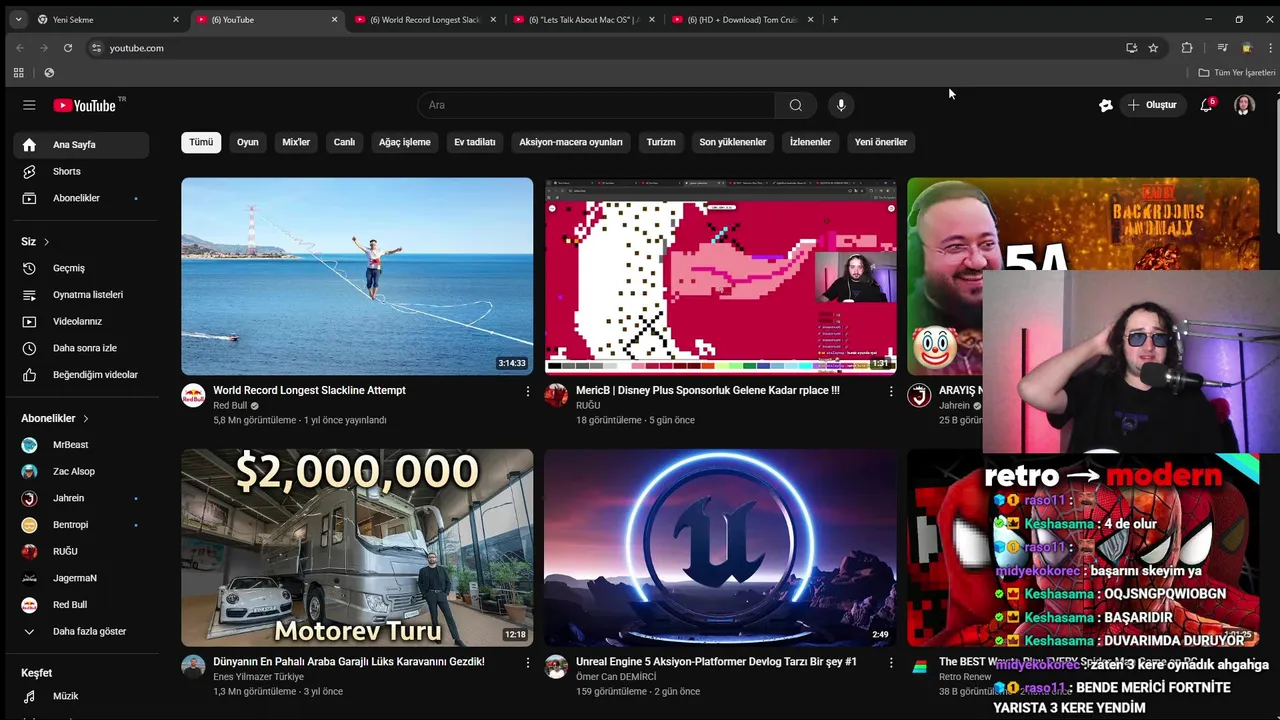
Task: Open the RUĞU subscription in sidebar
Action: point(81,551)
